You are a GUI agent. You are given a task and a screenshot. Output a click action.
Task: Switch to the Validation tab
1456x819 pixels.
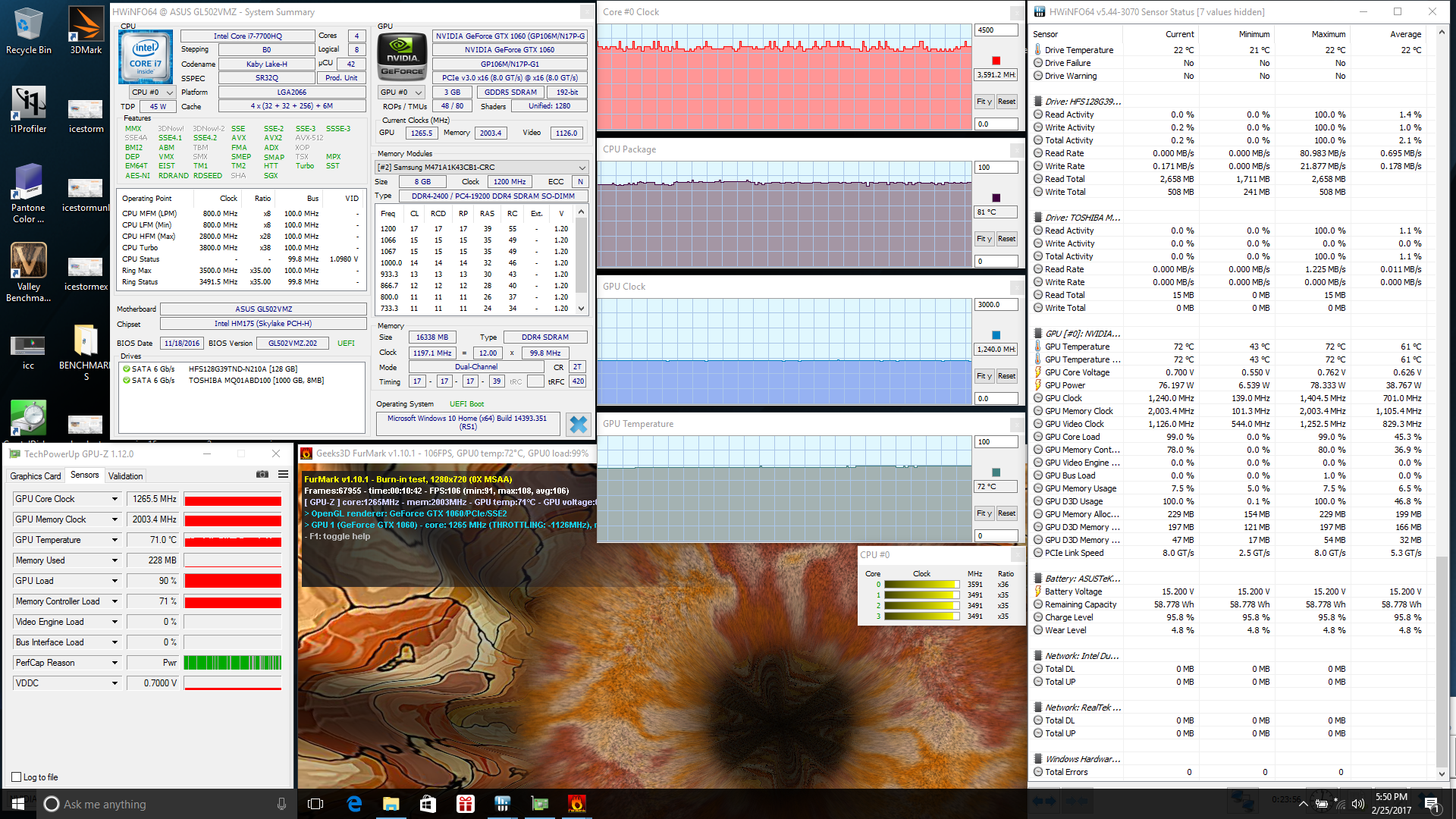[x=125, y=476]
